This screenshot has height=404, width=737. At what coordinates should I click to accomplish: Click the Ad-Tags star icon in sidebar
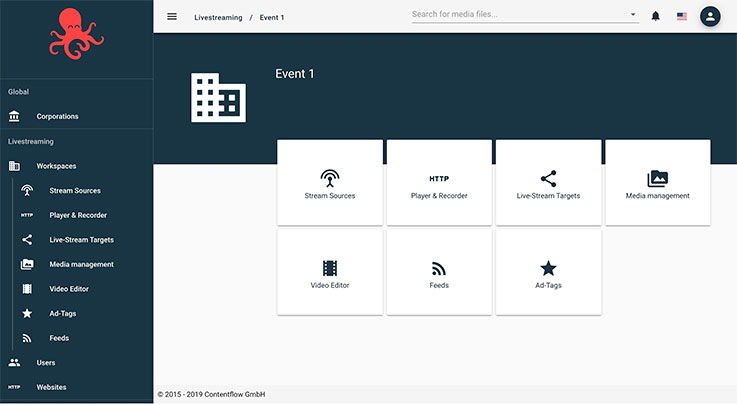(x=27, y=313)
